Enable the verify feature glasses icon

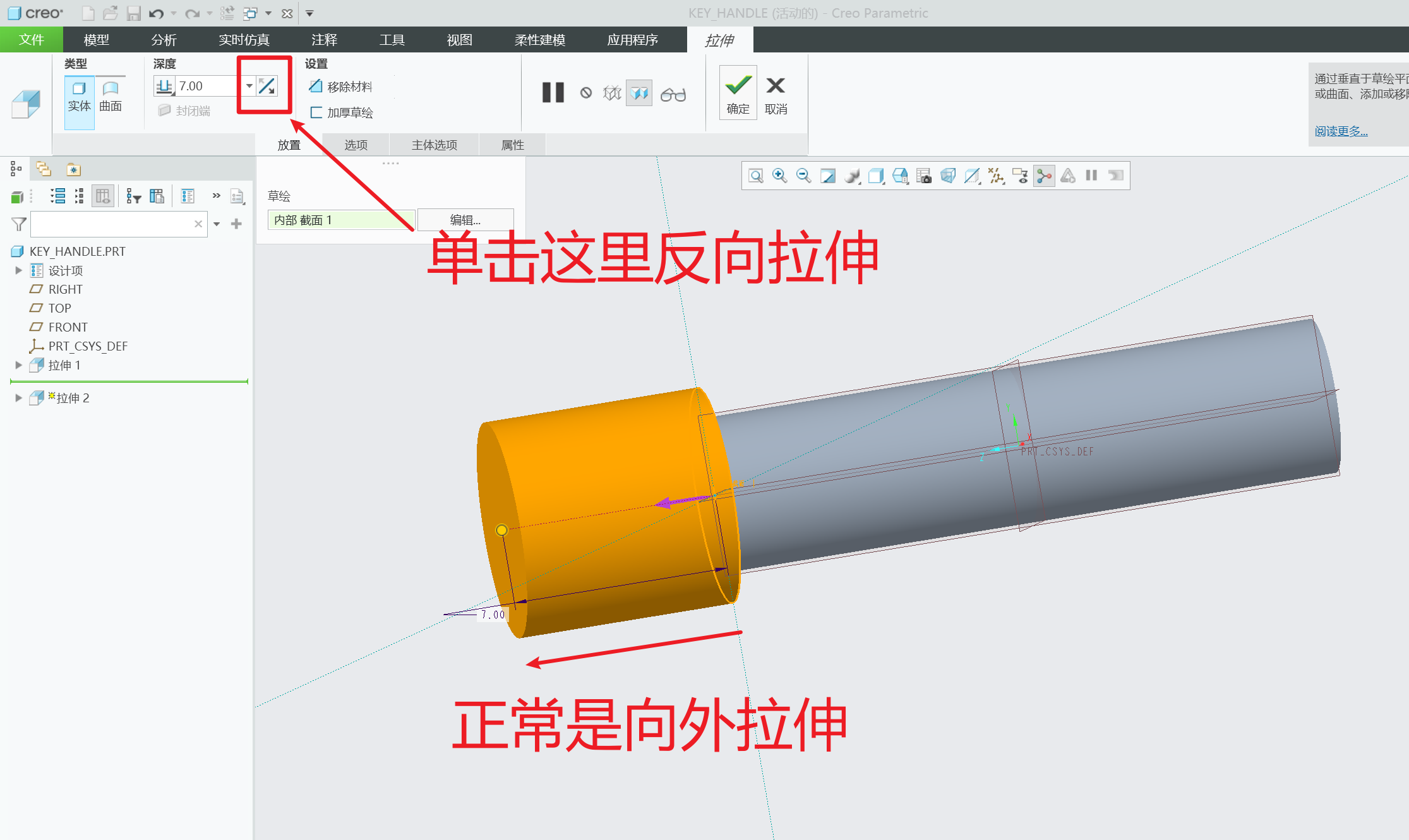pos(673,93)
